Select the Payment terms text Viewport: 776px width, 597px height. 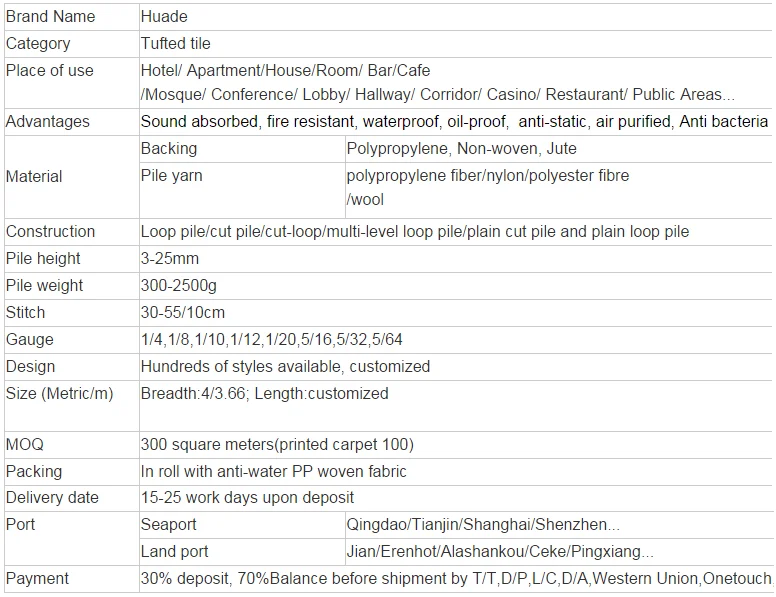[456, 579]
